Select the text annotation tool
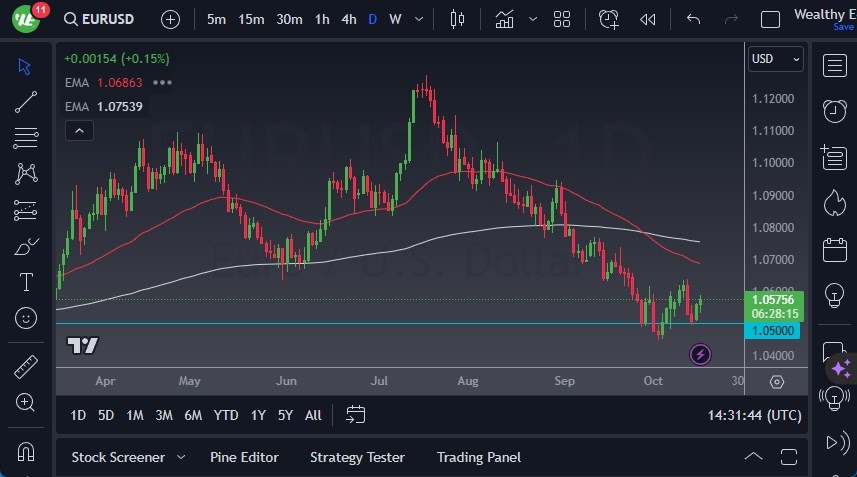 [26, 282]
